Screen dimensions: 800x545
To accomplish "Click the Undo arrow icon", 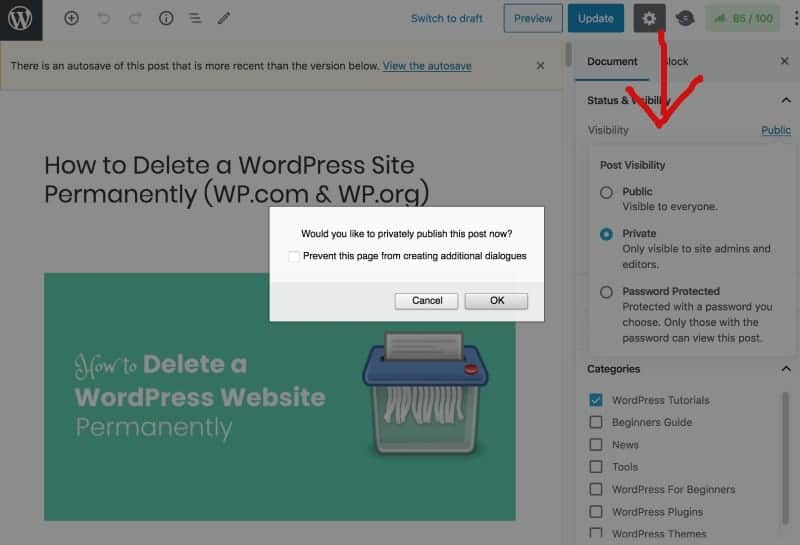I will [104, 19].
